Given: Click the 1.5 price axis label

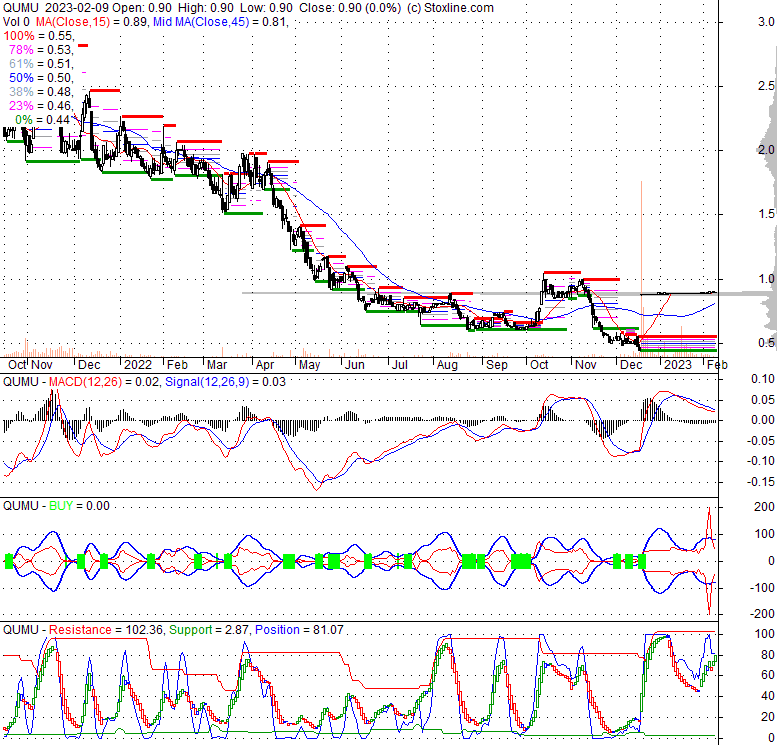Looking at the screenshot, I should click(766, 214).
